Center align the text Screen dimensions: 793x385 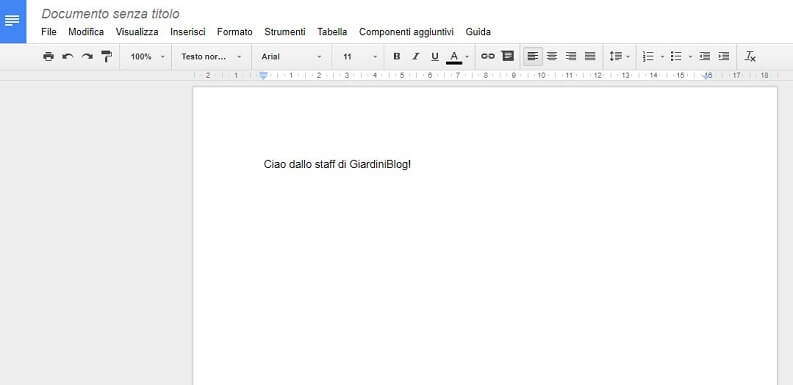[552, 57]
